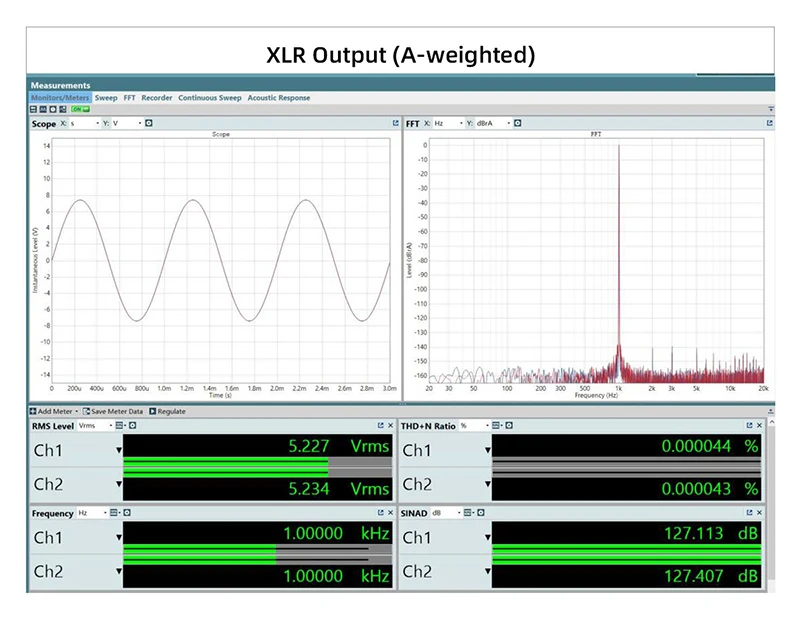Open RMS Level meter settings icon
This screenshot has height=617, width=800.
[x=132, y=426]
